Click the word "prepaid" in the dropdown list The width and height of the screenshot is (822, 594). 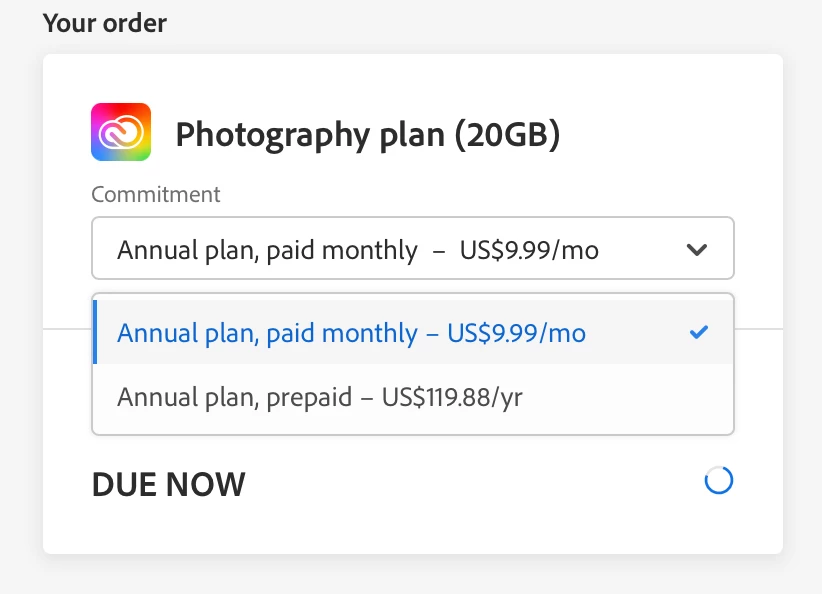309,397
